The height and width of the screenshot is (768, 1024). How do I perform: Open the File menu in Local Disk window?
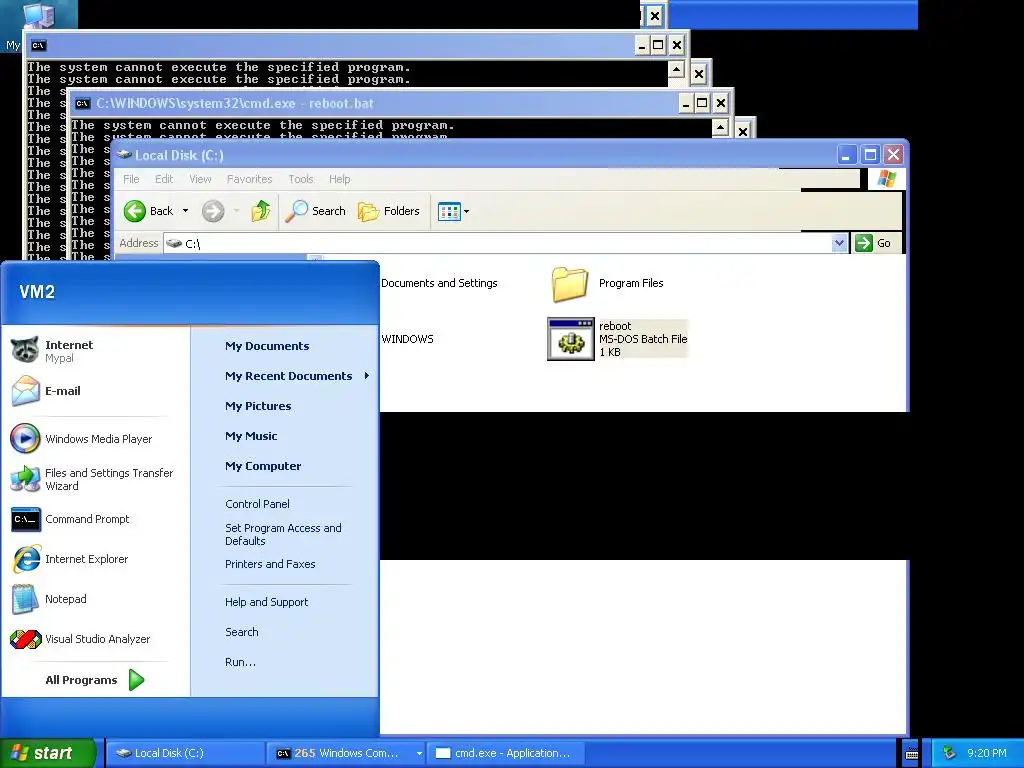tap(131, 179)
